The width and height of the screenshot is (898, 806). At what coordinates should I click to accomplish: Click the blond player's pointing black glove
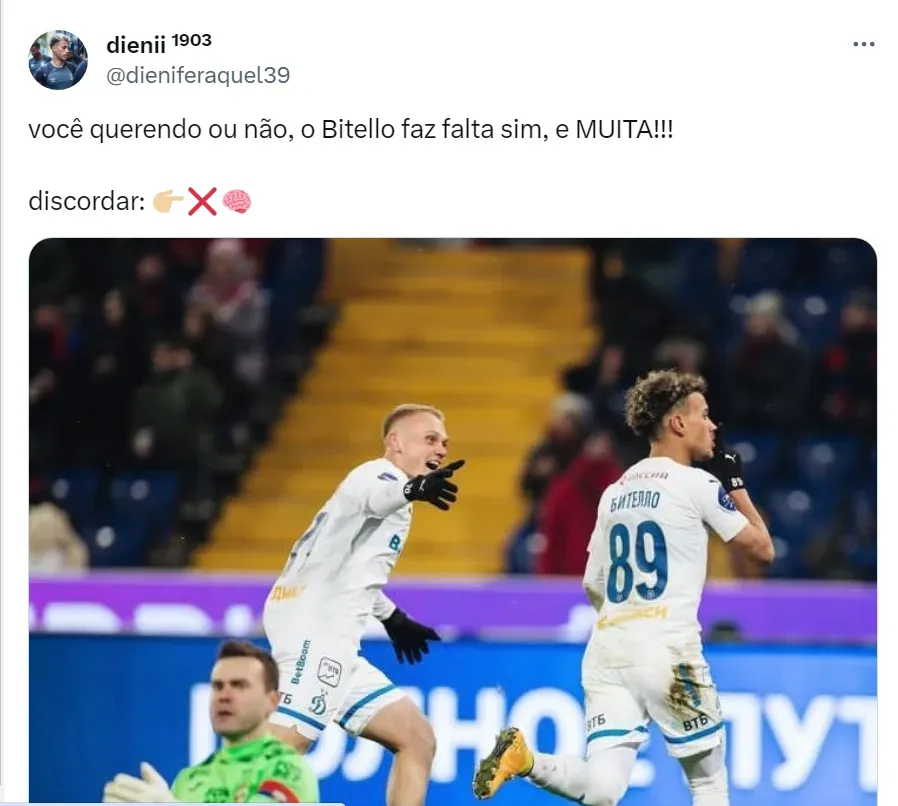[435, 485]
